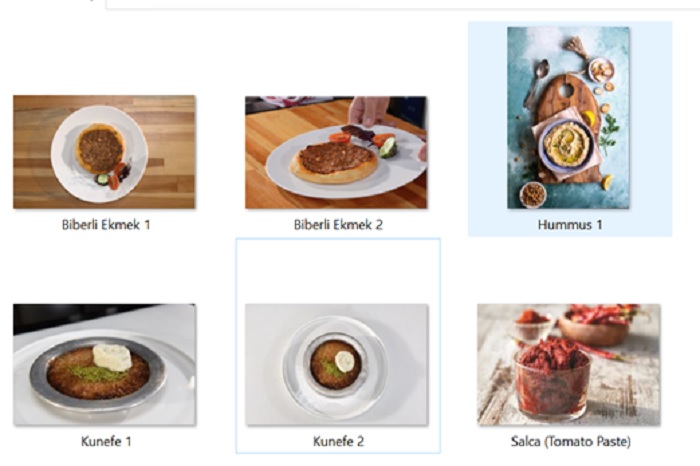Image resolution: width=700 pixels, height=466 pixels.
Task: Click the hand in Biberli Ekmek 2 photo
Action: tap(370, 111)
